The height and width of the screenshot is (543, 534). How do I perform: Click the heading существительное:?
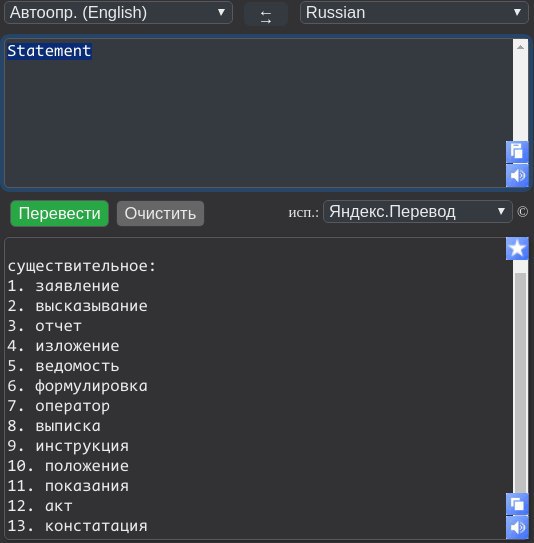pyautogui.click(x=82, y=266)
